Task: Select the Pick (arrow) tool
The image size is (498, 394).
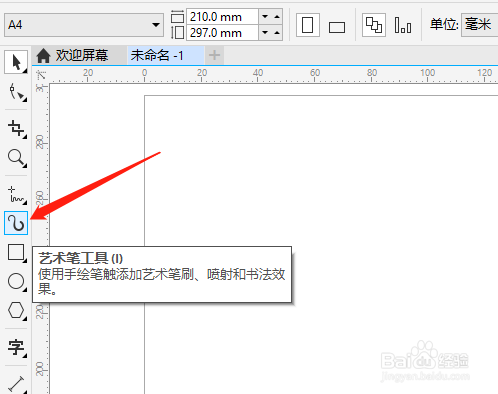Action: click(16, 62)
